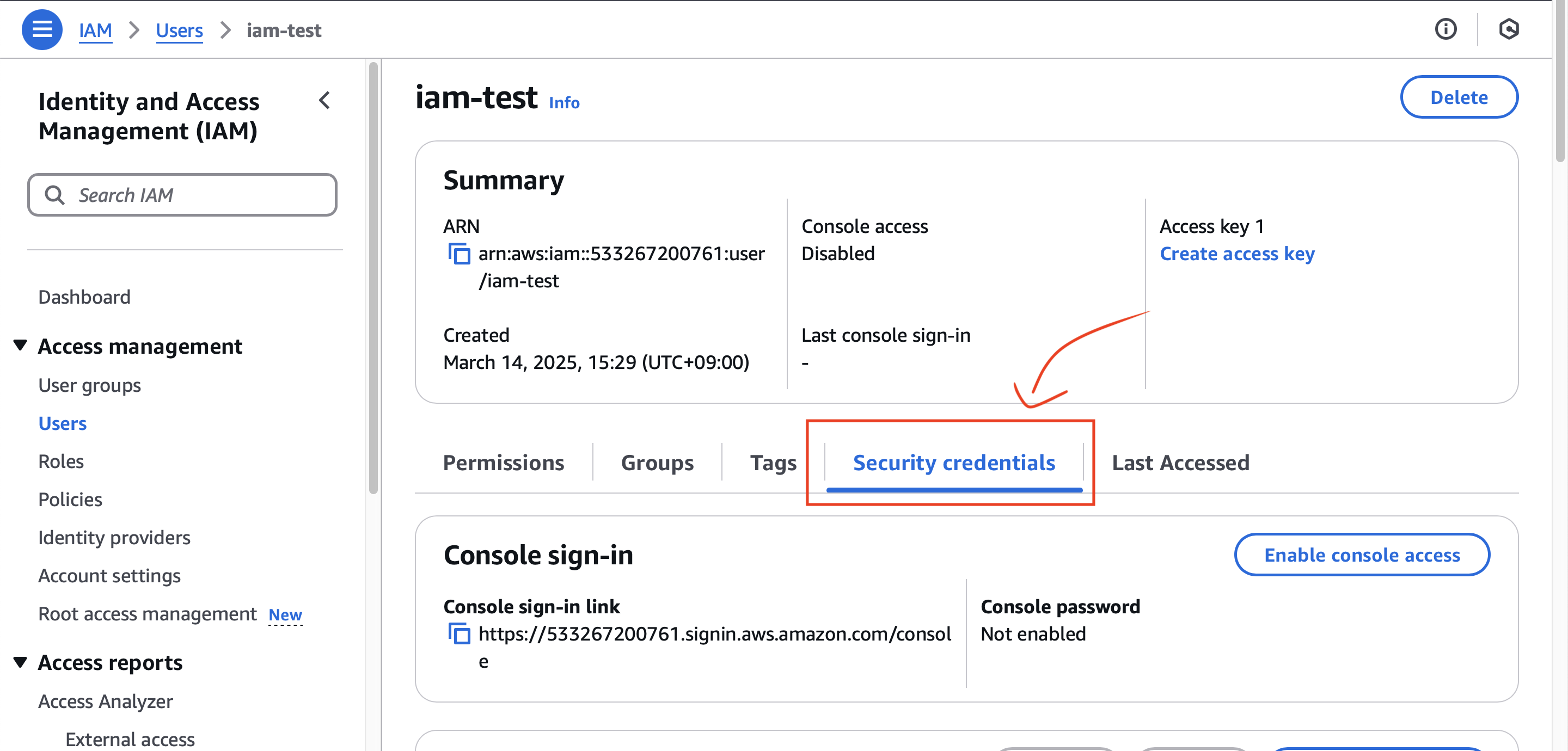Click Enable console access button

coord(1362,555)
